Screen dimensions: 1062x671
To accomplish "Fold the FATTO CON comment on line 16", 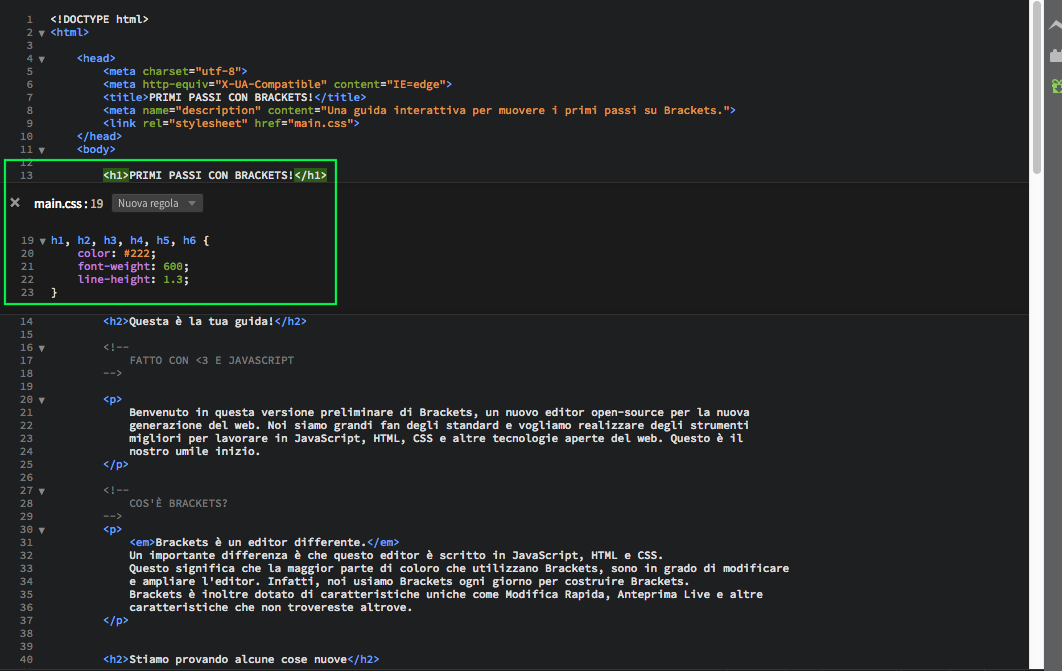I will click(x=41, y=348).
